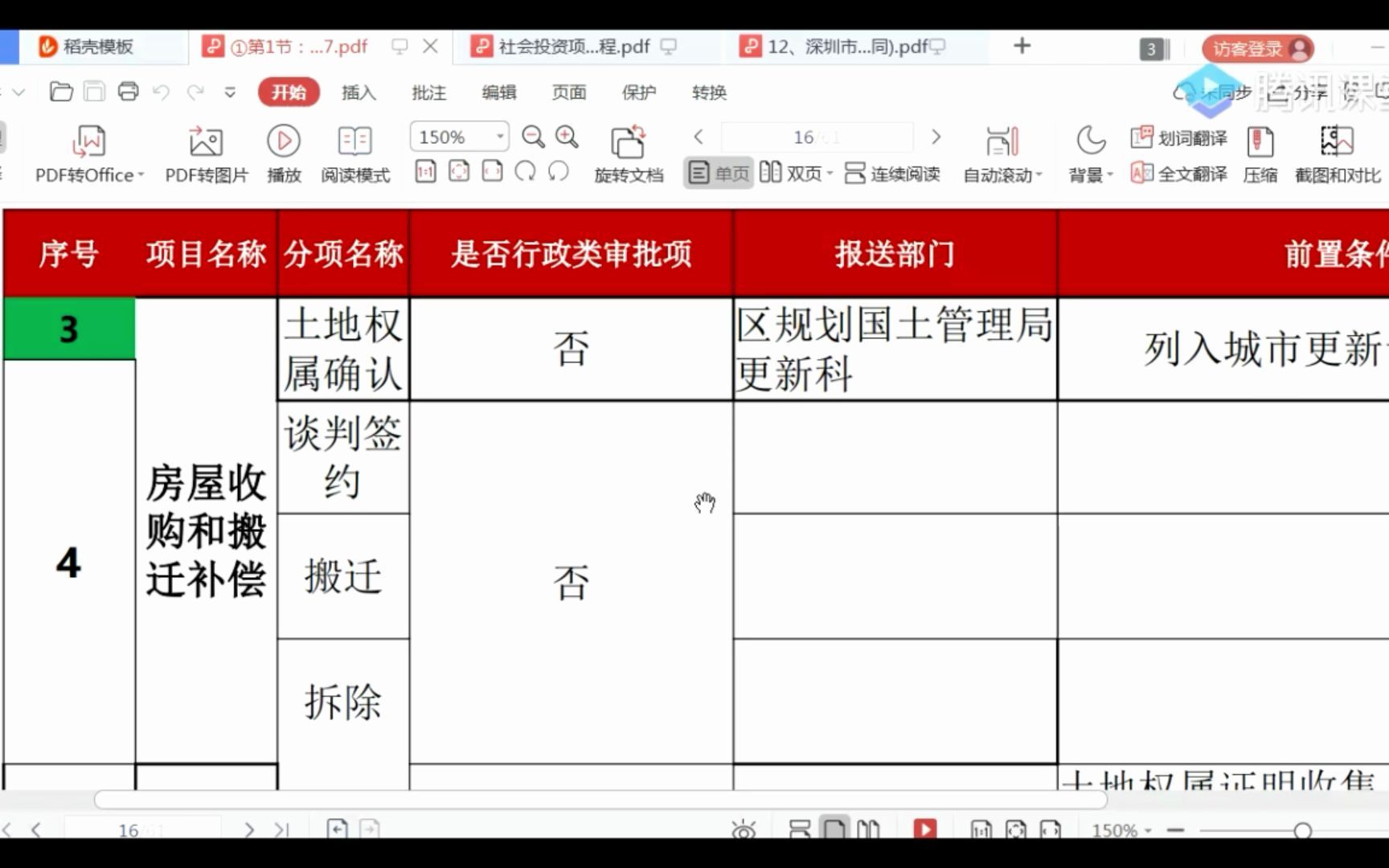Enter 阅读模式 reading mode
This screenshot has height=868, width=1389.
355,154
